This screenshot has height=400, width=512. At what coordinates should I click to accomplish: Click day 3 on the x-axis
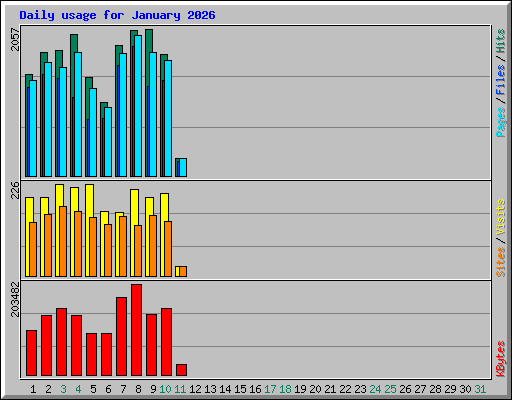coord(63,389)
